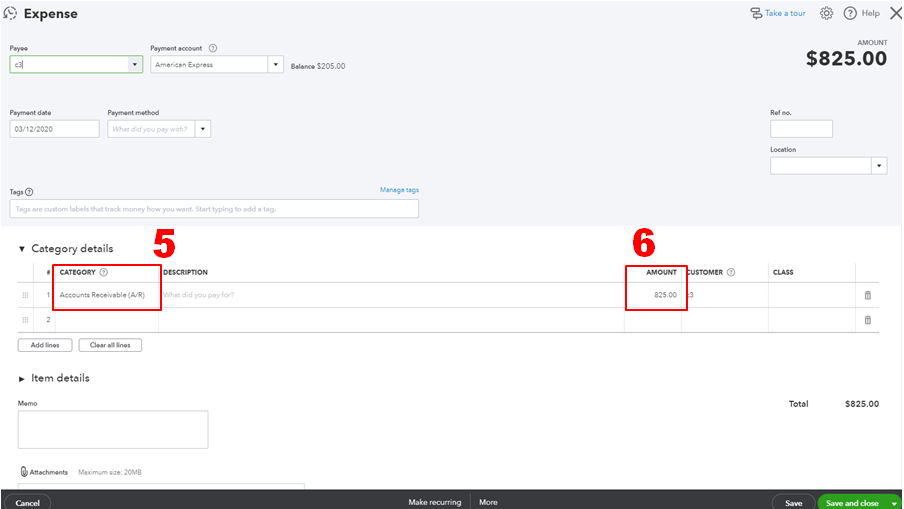Screen dimensions: 904x509
Task: Click the Customer column help icon
Action: click(x=731, y=272)
